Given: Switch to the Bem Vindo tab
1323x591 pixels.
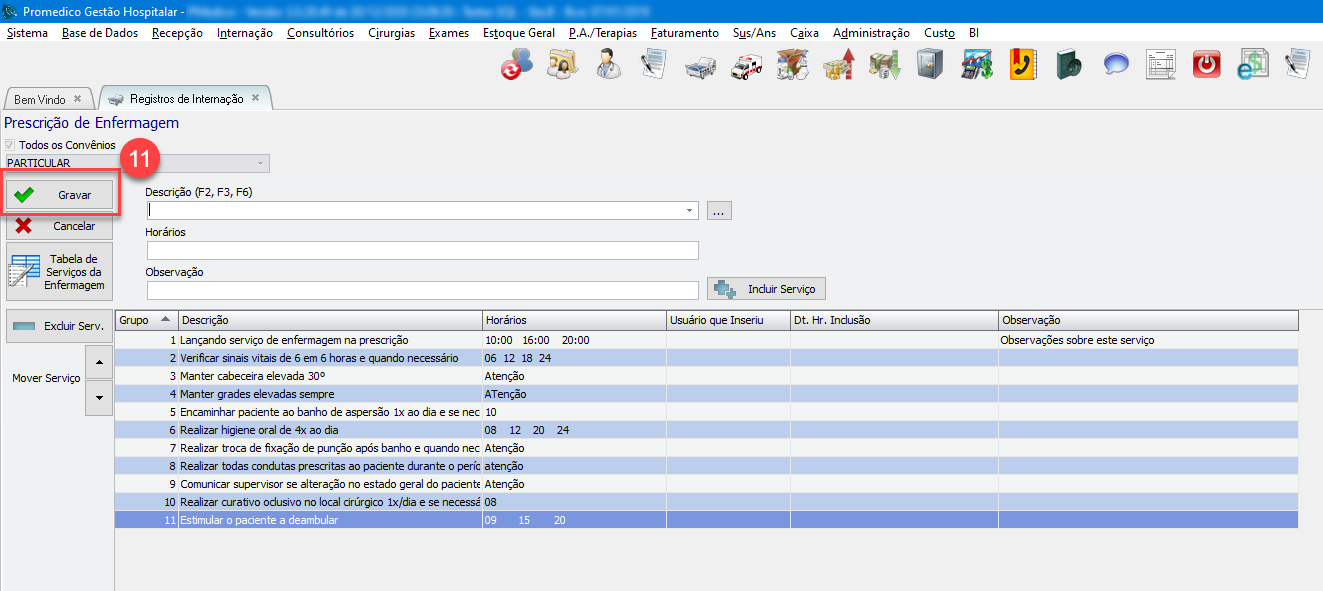Looking at the screenshot, I should click(40, 100).
